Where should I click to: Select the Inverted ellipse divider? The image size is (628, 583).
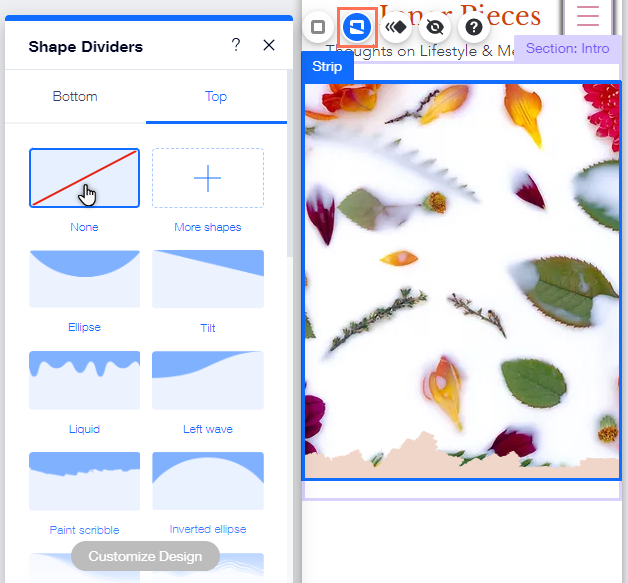coord(208,481)
